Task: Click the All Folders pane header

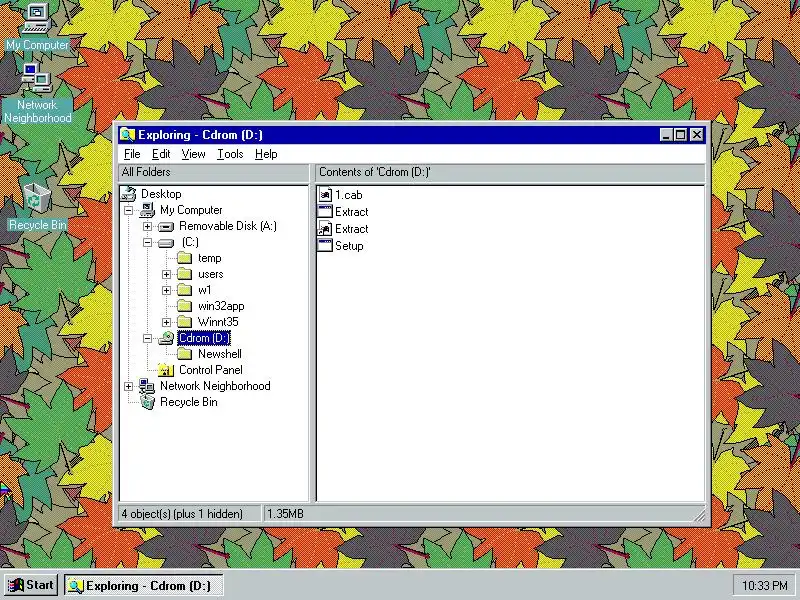Action: pyautogui.click(x=214, y=172)
